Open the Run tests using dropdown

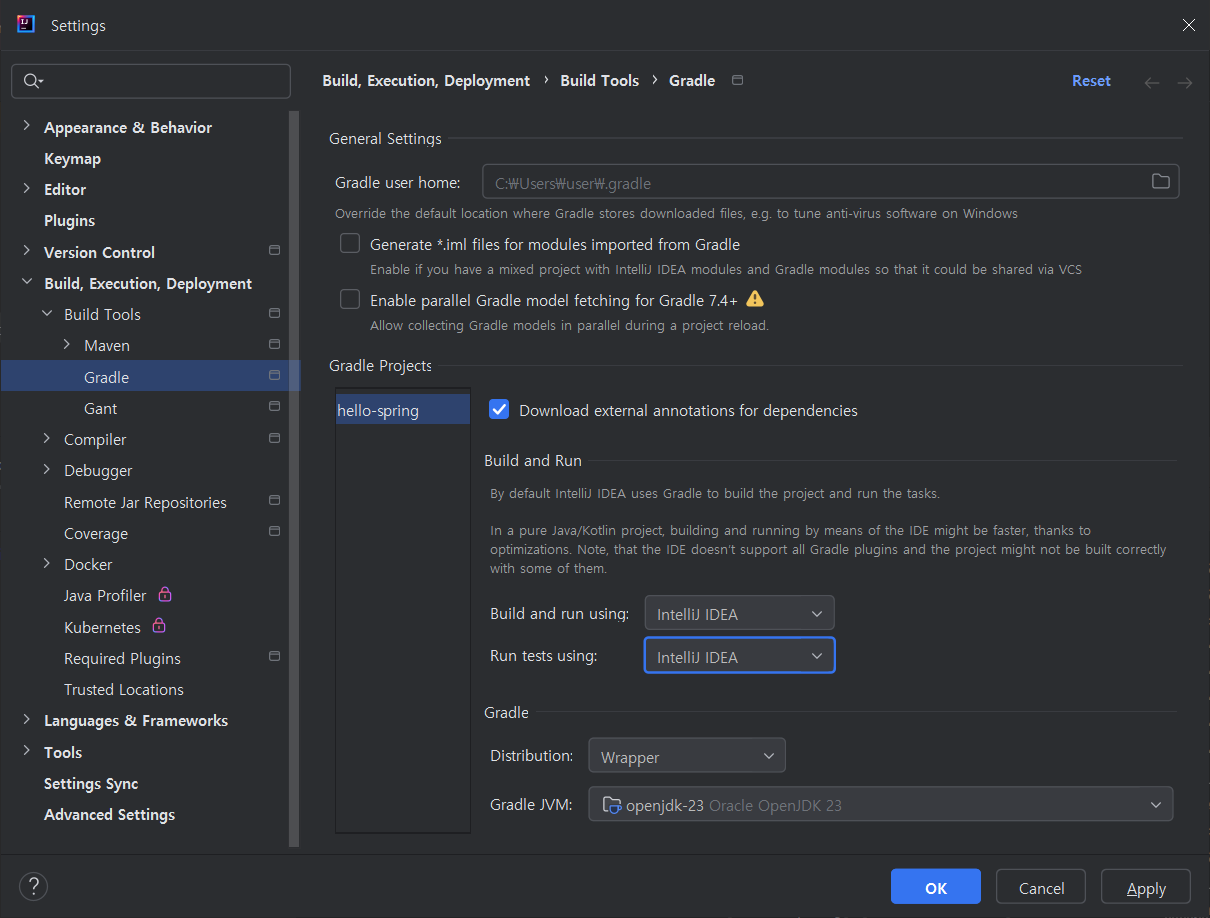click(x=739, y=656)
